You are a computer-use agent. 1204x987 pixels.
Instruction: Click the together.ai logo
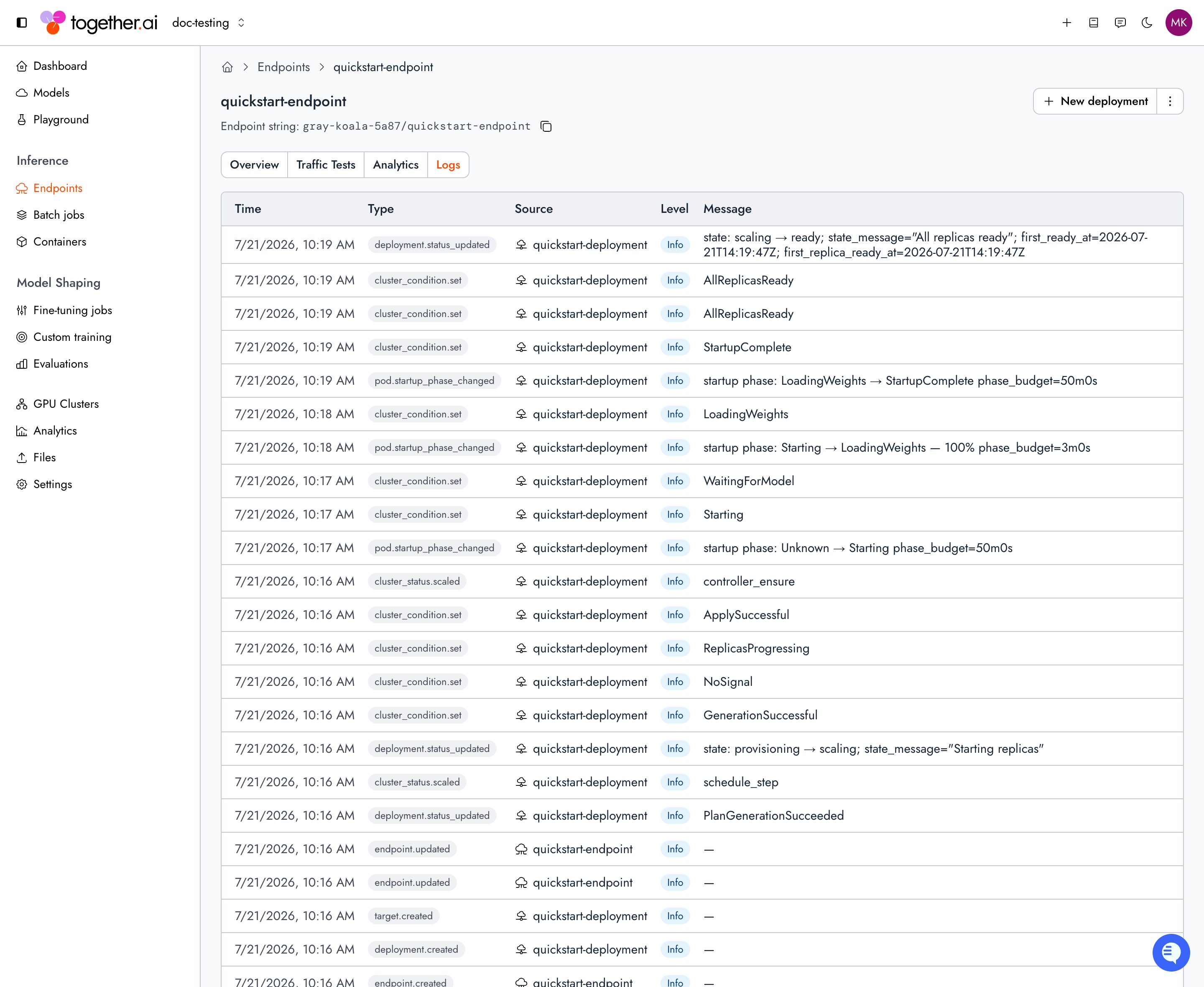coord(99,23)
